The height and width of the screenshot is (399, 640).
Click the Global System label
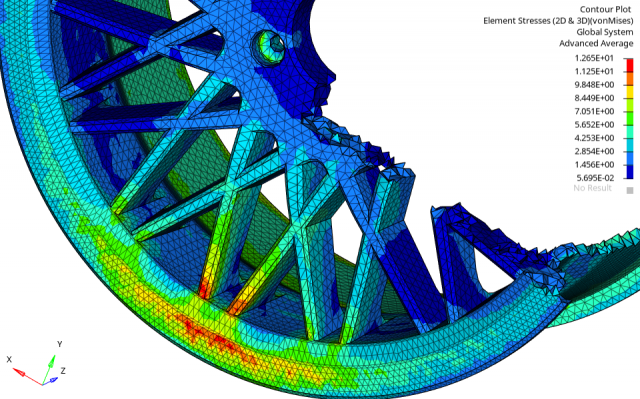pyautogui.click(x=604, y=32)
